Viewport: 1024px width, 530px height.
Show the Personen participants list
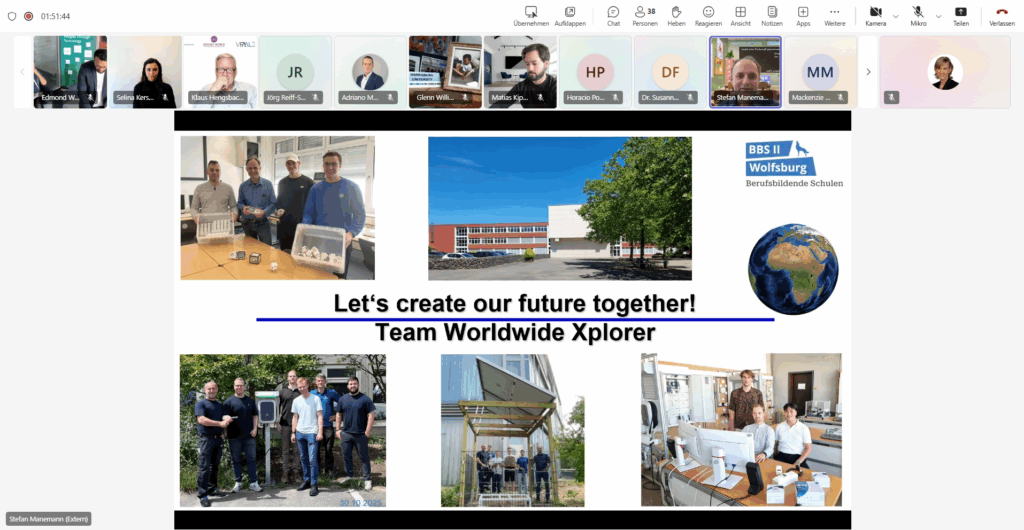[645, 16]
